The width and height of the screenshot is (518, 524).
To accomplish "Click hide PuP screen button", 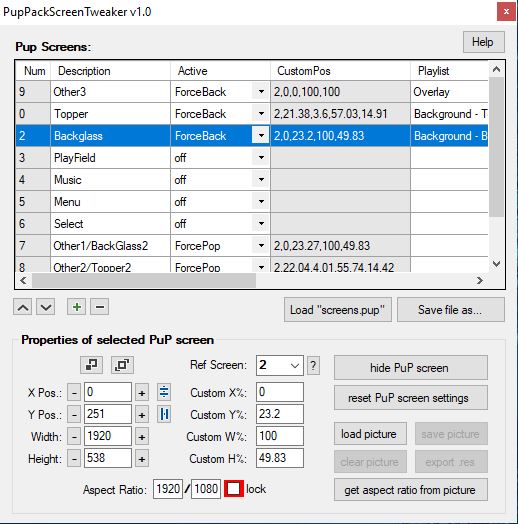I will [x=411, y=368].
